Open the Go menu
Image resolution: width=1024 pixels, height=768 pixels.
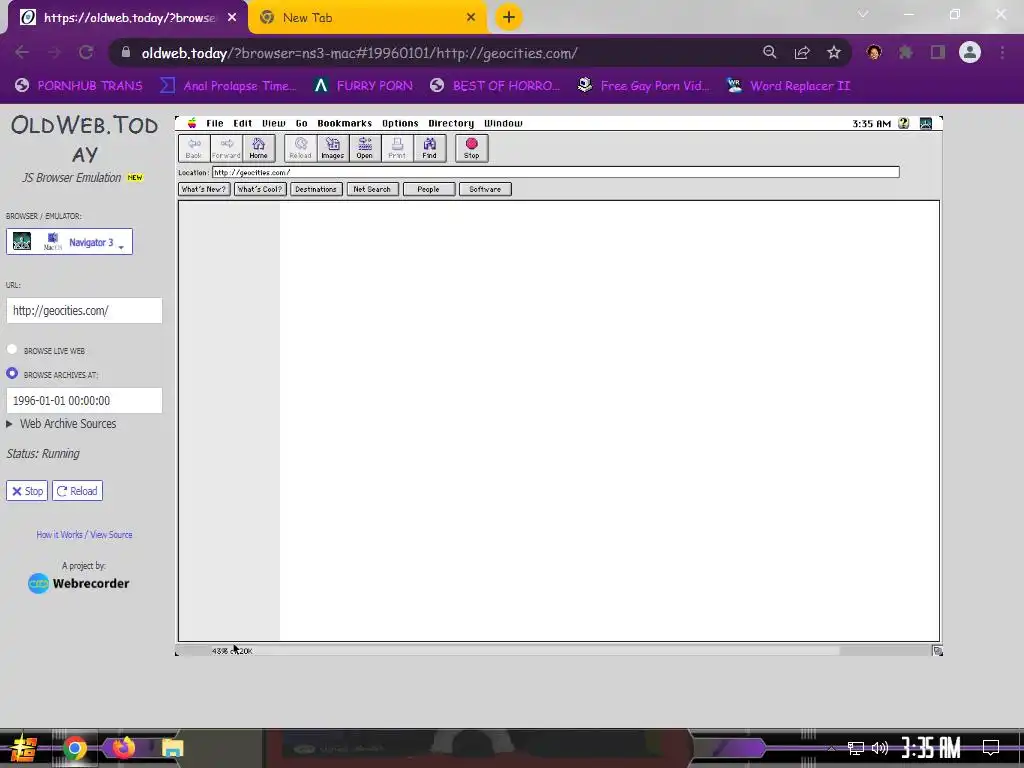click(302, 123)
